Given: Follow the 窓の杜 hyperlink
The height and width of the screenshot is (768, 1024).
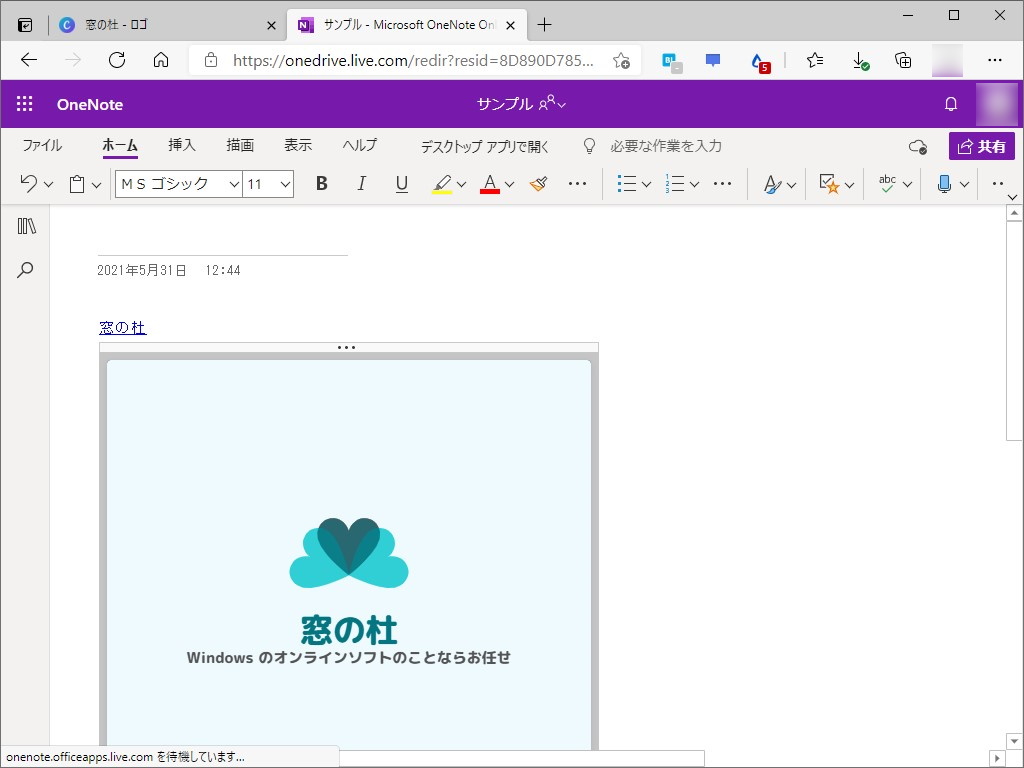Looking at the screenshot, I should (122, 327).
